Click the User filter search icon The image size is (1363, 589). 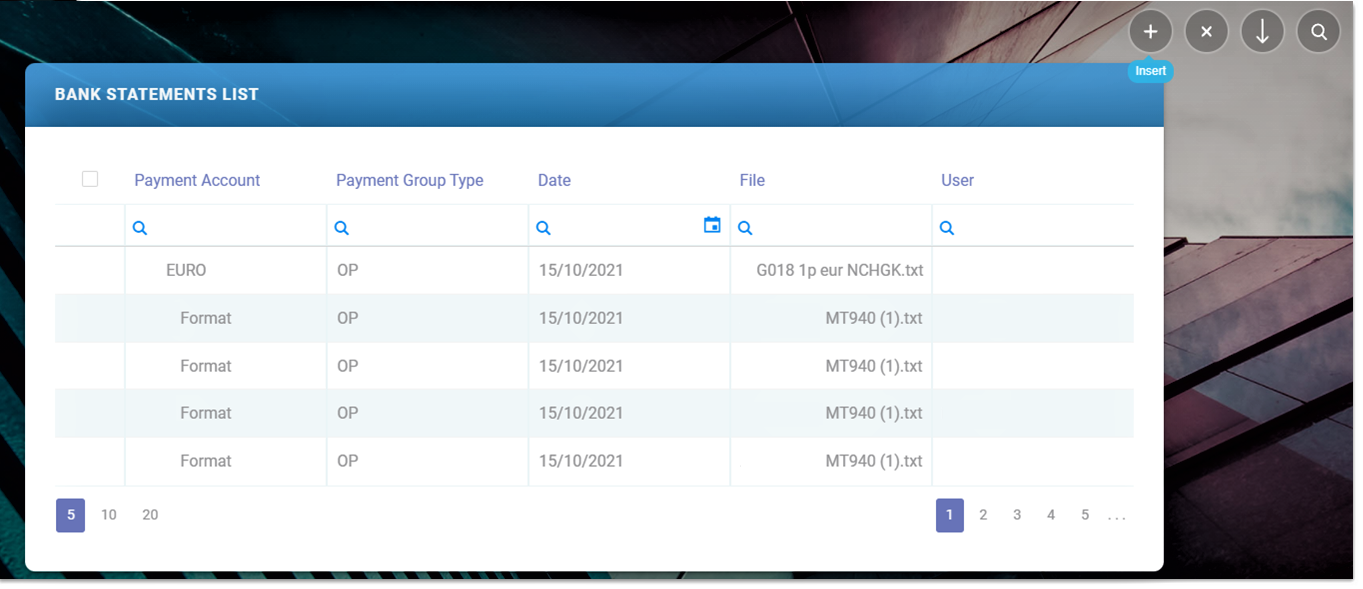[947, 228]
